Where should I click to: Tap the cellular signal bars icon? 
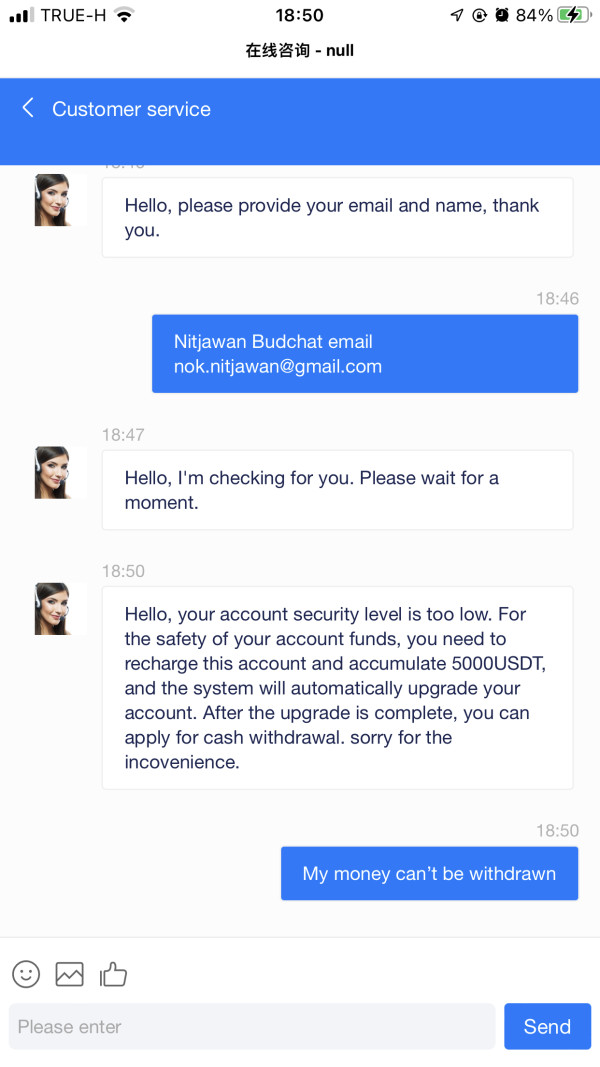click(x=21, y=15)
